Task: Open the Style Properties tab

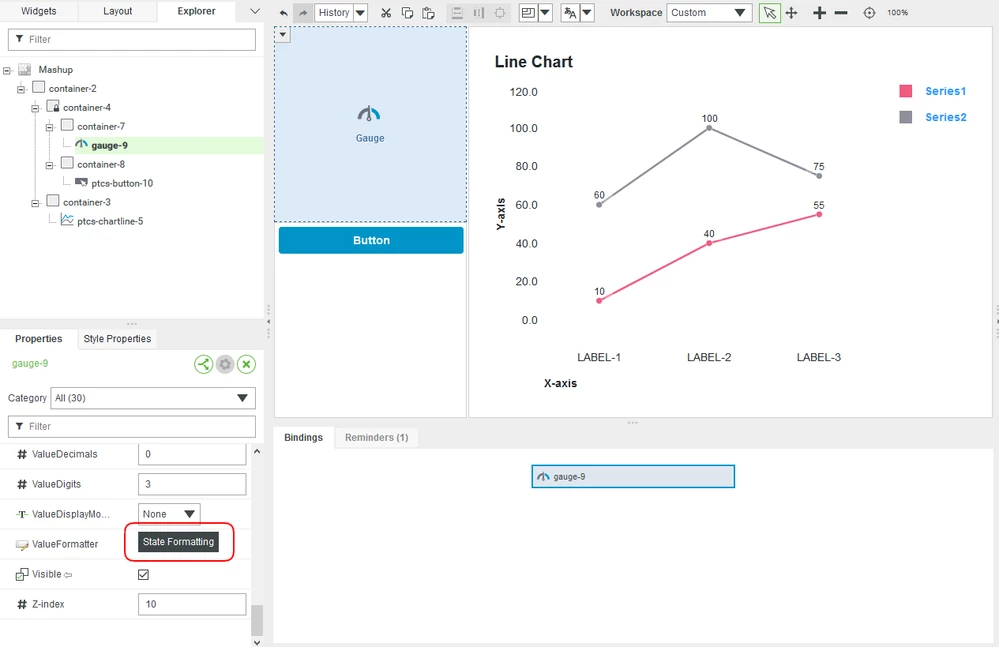Action: [117, 339]
